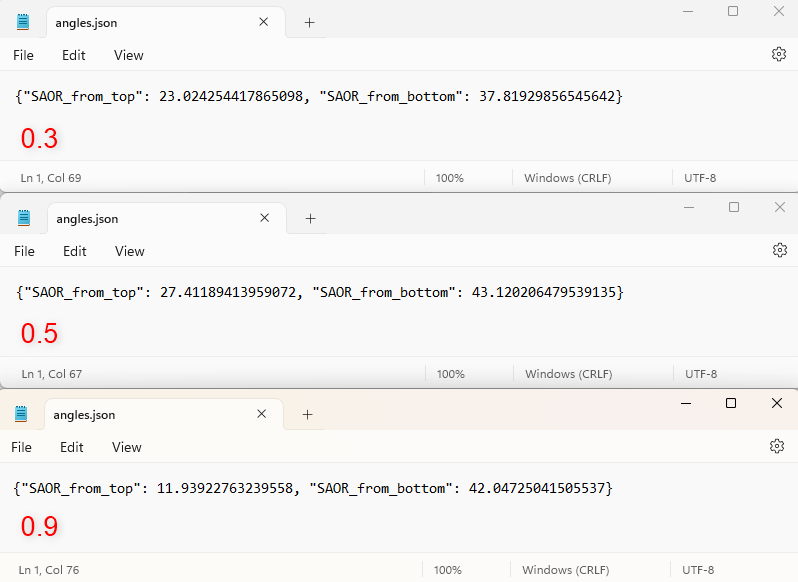Add a new tab in the 0.3 window
This screenshot has width=798, height=582.
[x=309, y=23]
